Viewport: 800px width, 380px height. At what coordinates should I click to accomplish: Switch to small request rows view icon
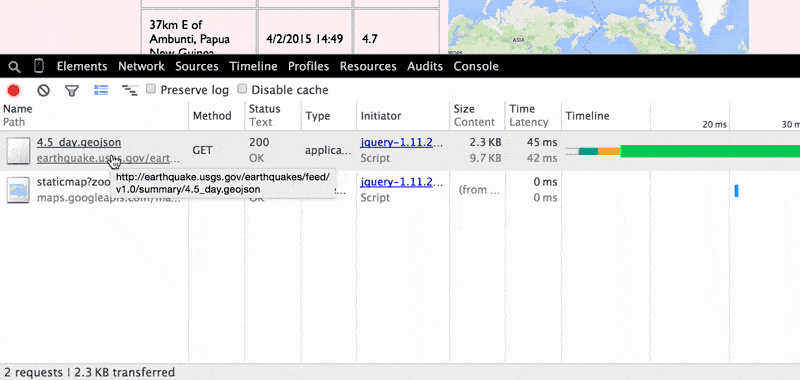[x=130, y=91]
